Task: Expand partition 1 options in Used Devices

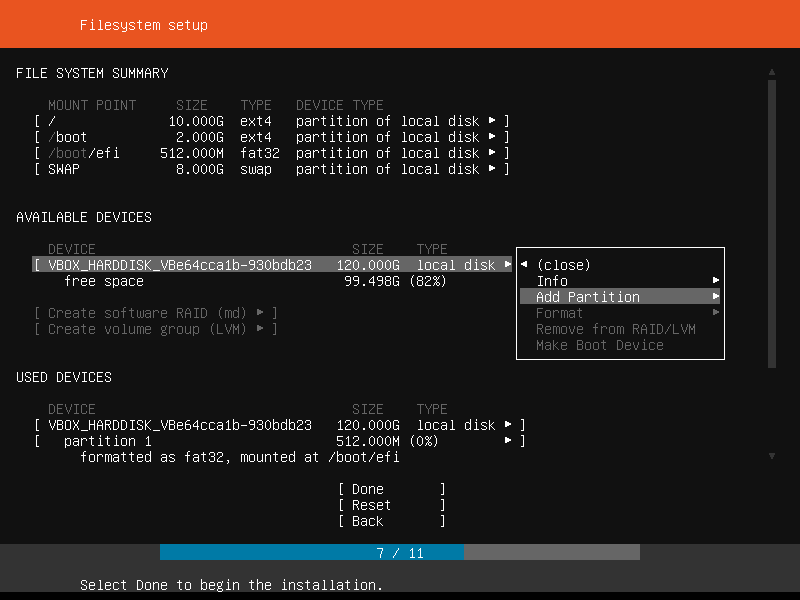Action: coord(508,440)
